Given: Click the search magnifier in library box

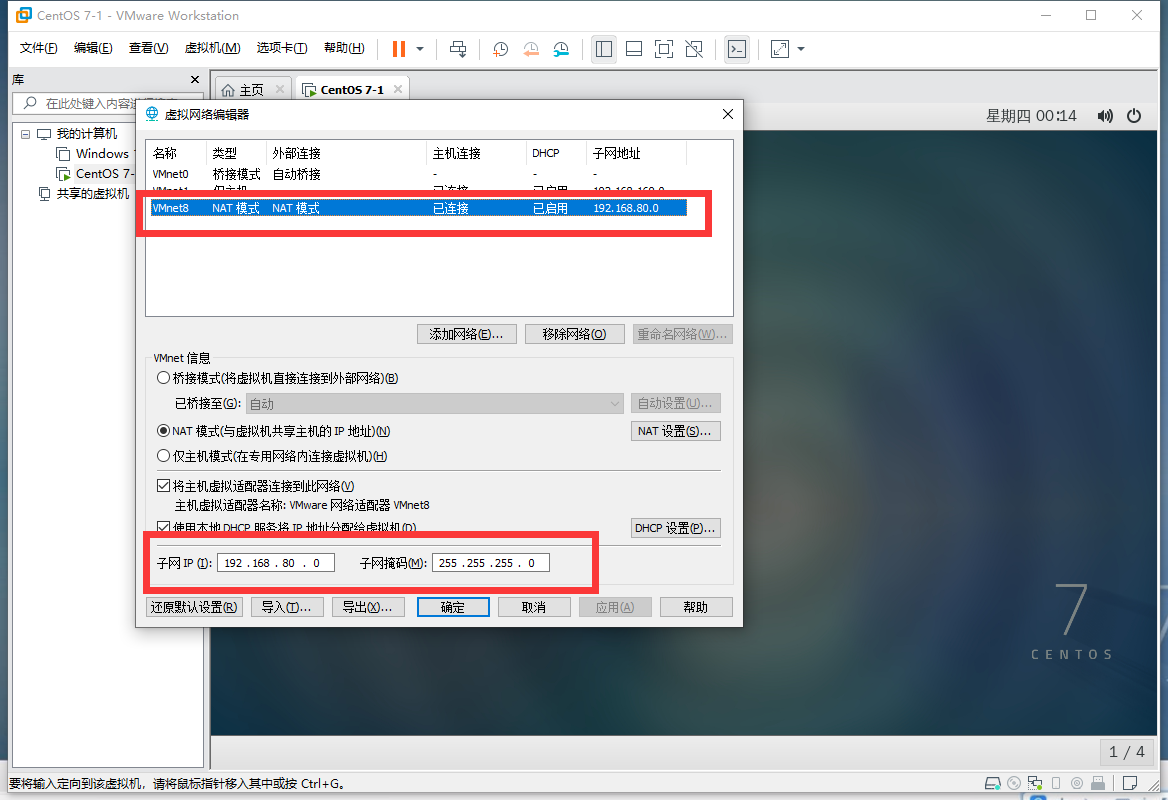Looking at the screenshot, I should [31, 103].
